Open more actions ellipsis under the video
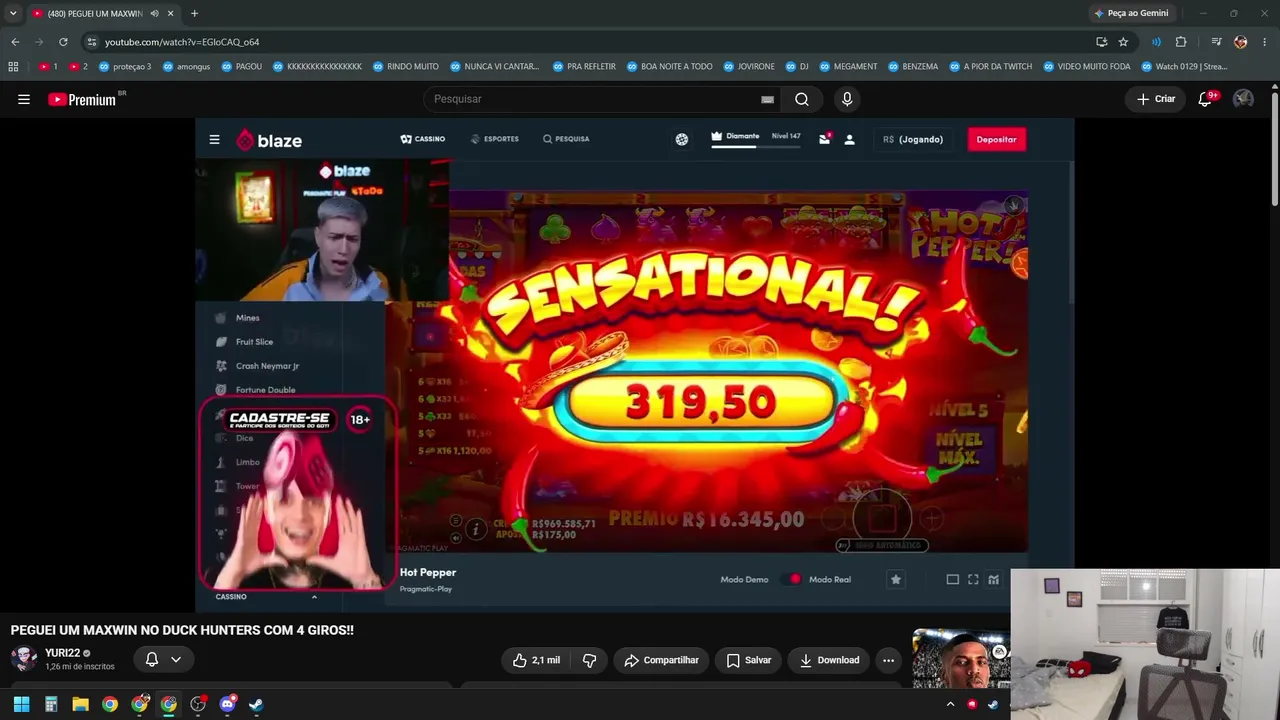This screenshot has height=720, width=1280. tap(888, 660)
